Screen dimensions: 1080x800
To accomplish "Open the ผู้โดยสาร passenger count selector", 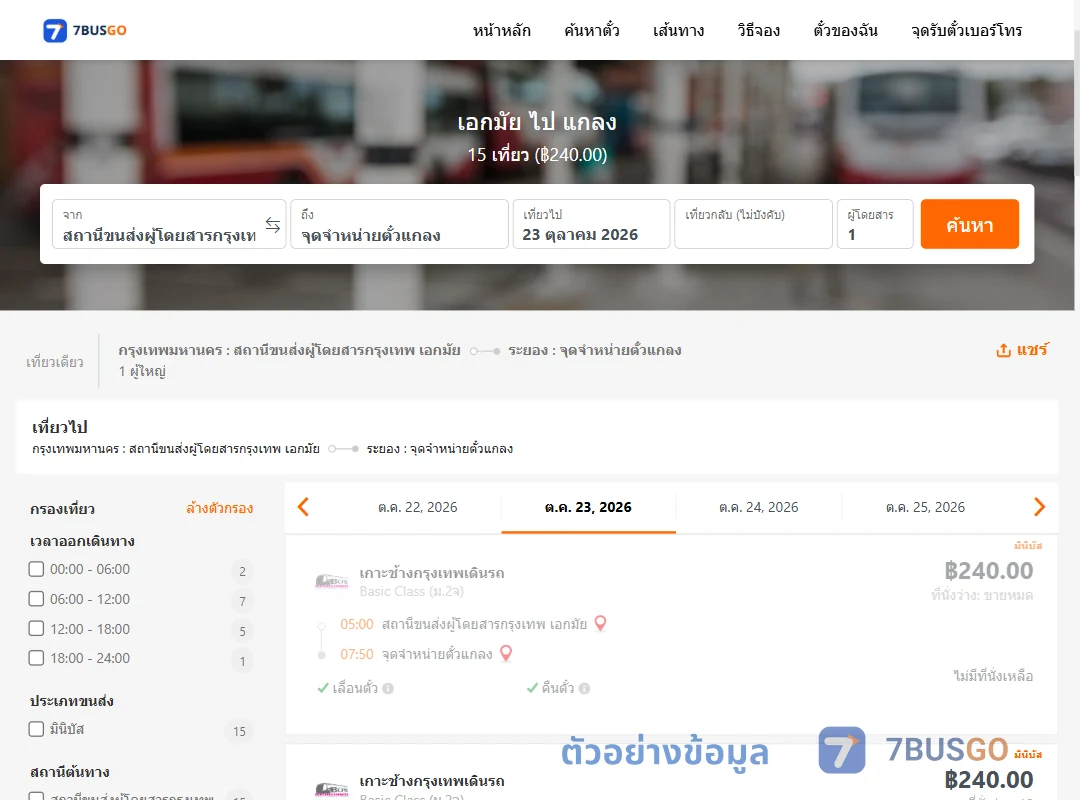I will 875,224.
